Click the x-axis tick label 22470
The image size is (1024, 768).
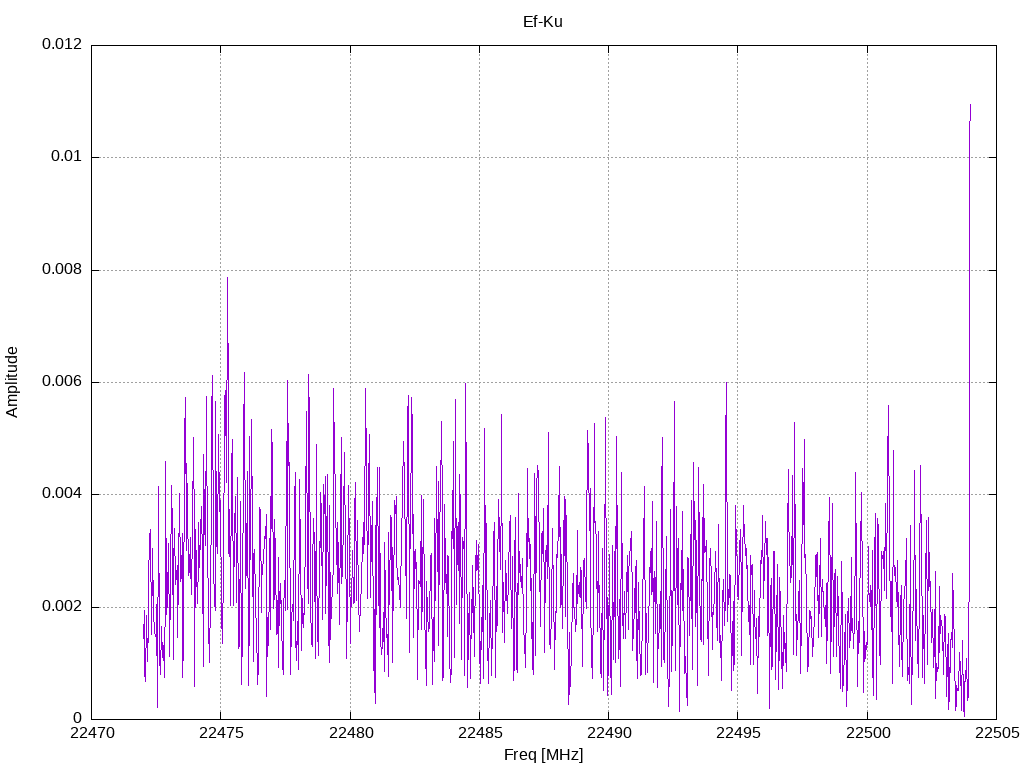click(x=92, y=733)
